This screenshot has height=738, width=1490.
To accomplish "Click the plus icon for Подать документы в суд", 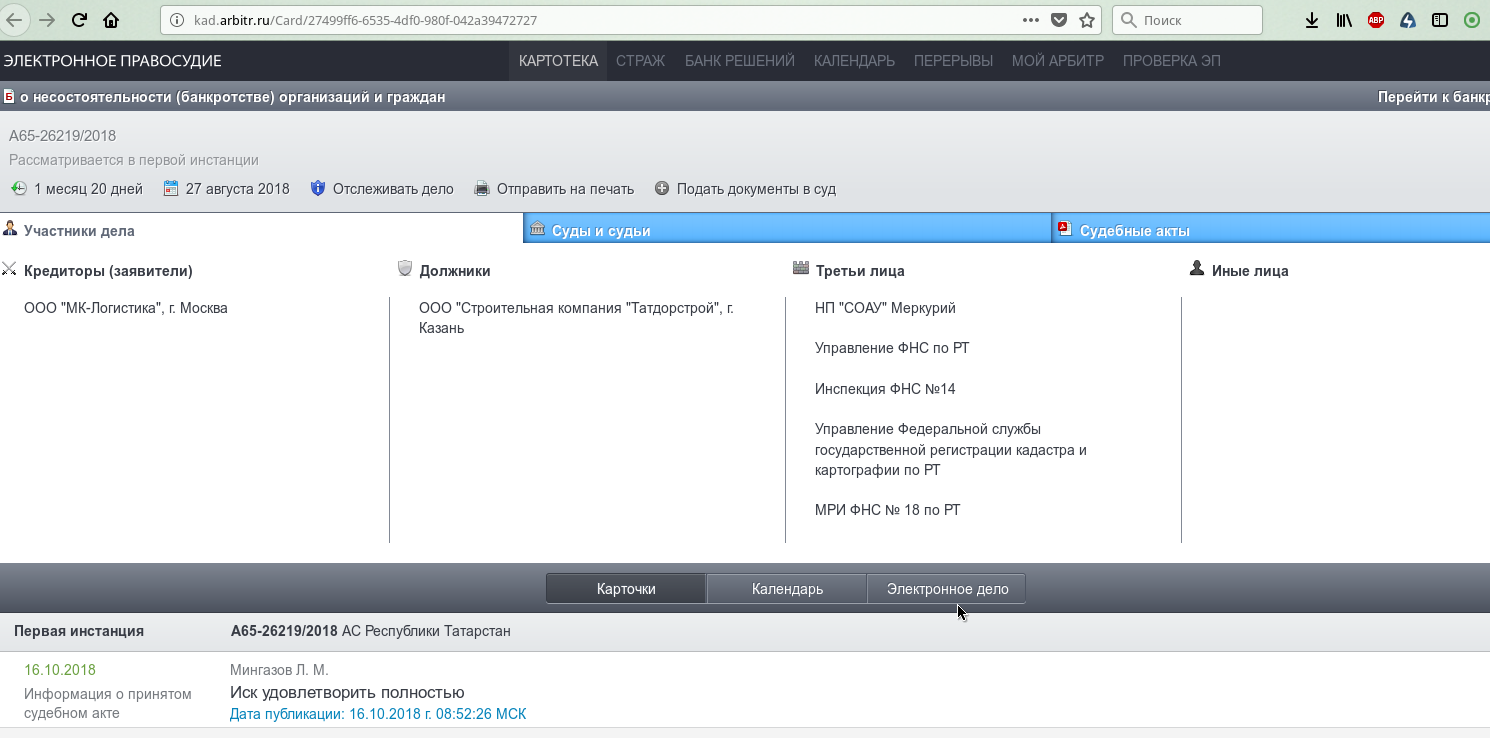I will [x=662, y=188].
